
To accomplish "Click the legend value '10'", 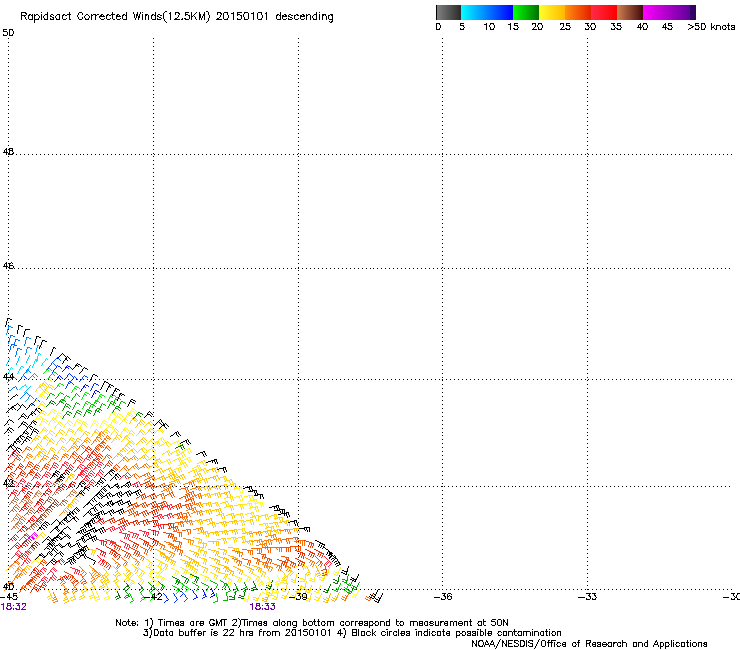I will 489,27.
